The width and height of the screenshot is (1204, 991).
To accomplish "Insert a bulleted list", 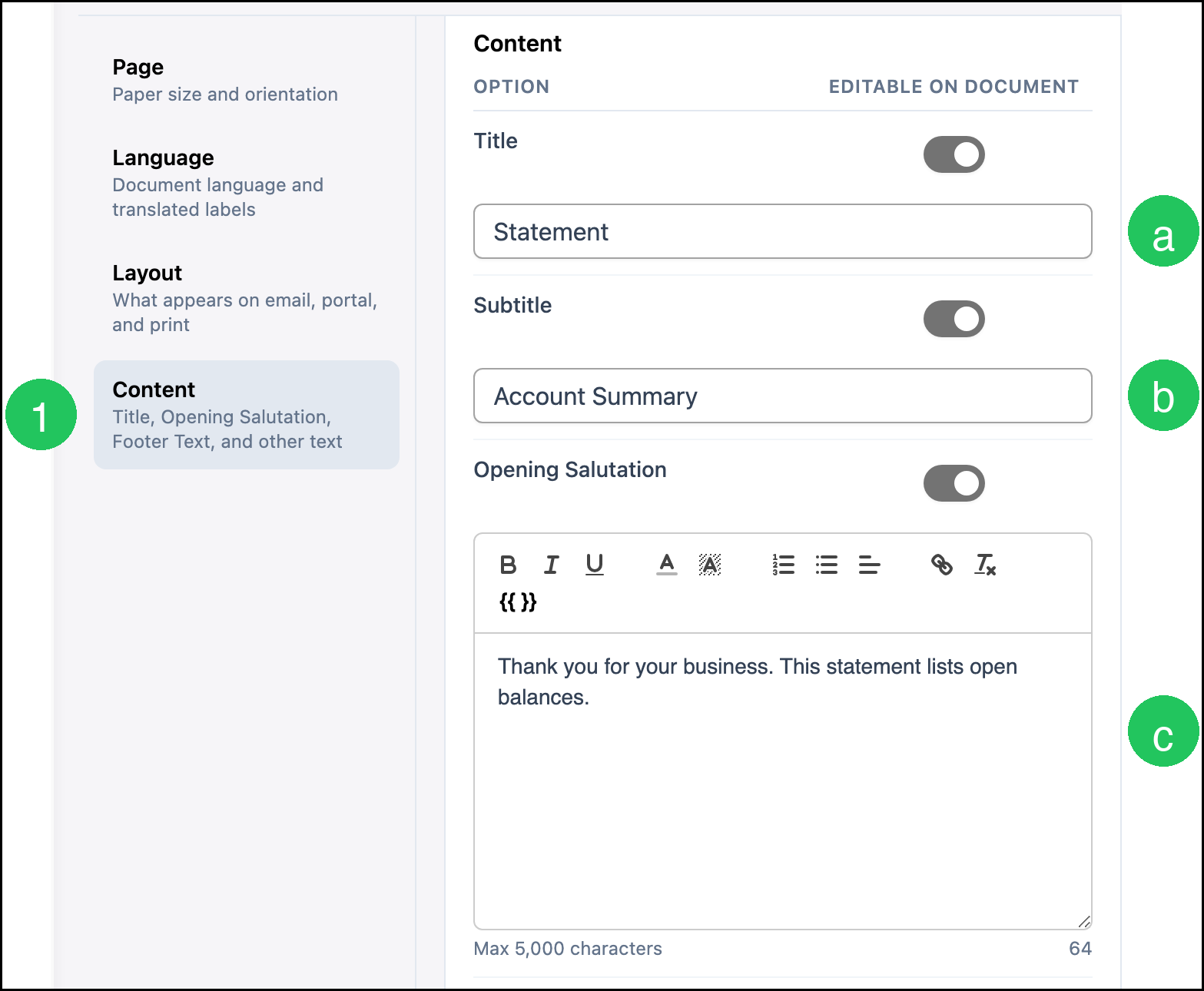I will pyautogui.click(x=826, y=565).
